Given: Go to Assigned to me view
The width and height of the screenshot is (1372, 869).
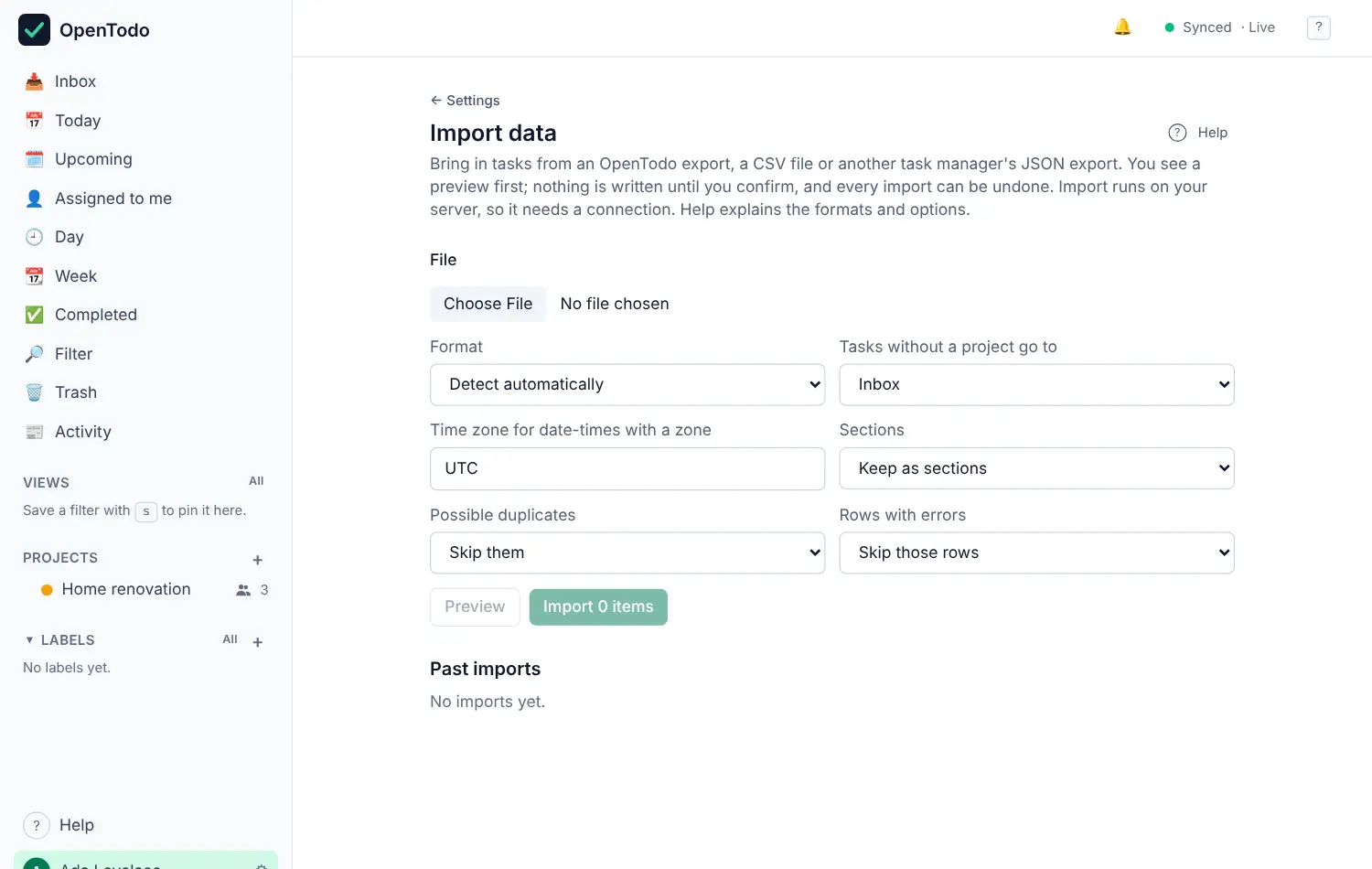Looking at the screenshot, I should pyautogui.click(x=146, y=198).
